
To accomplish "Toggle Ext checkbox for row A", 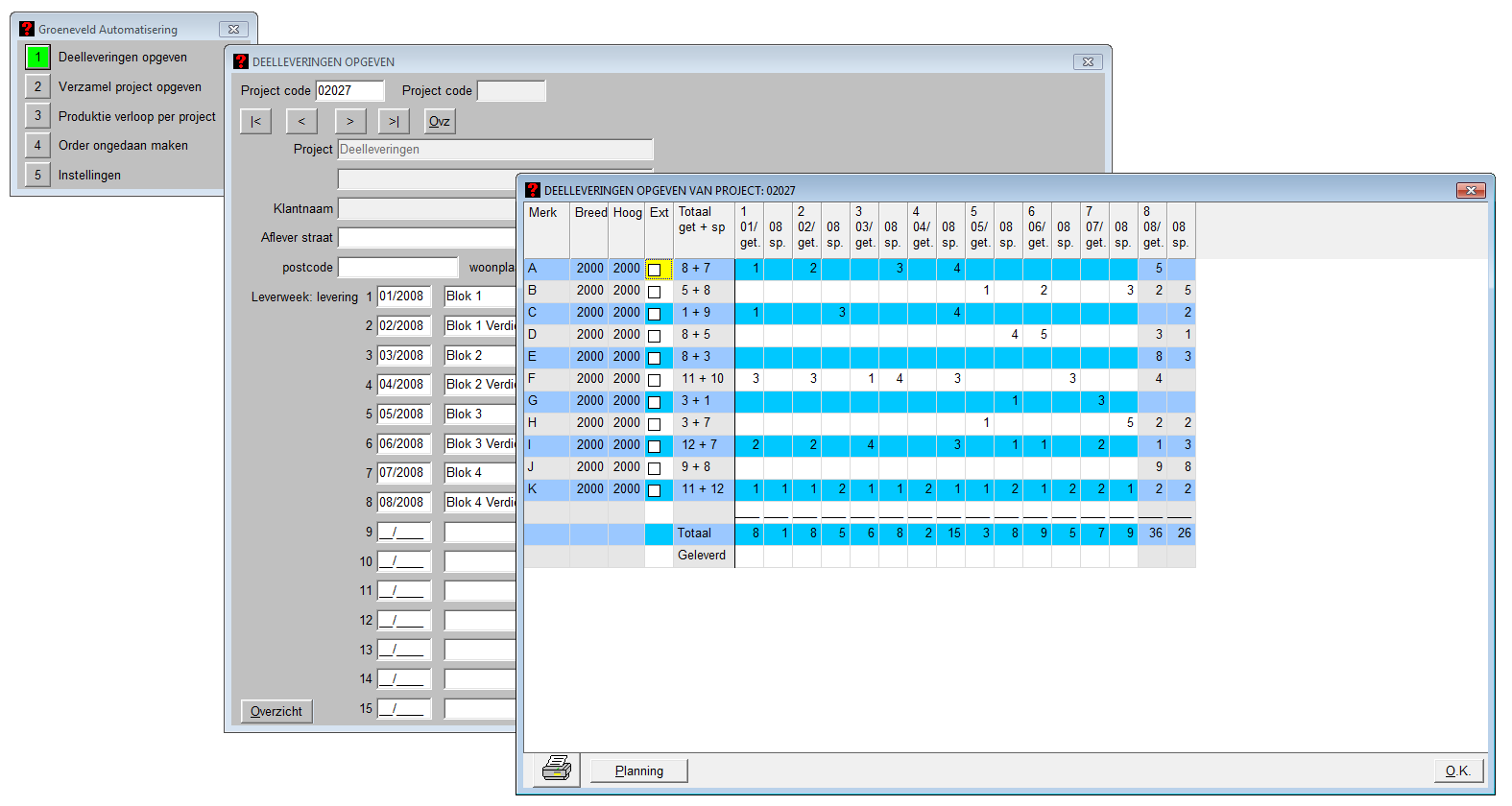I will (x=655, y=270).
